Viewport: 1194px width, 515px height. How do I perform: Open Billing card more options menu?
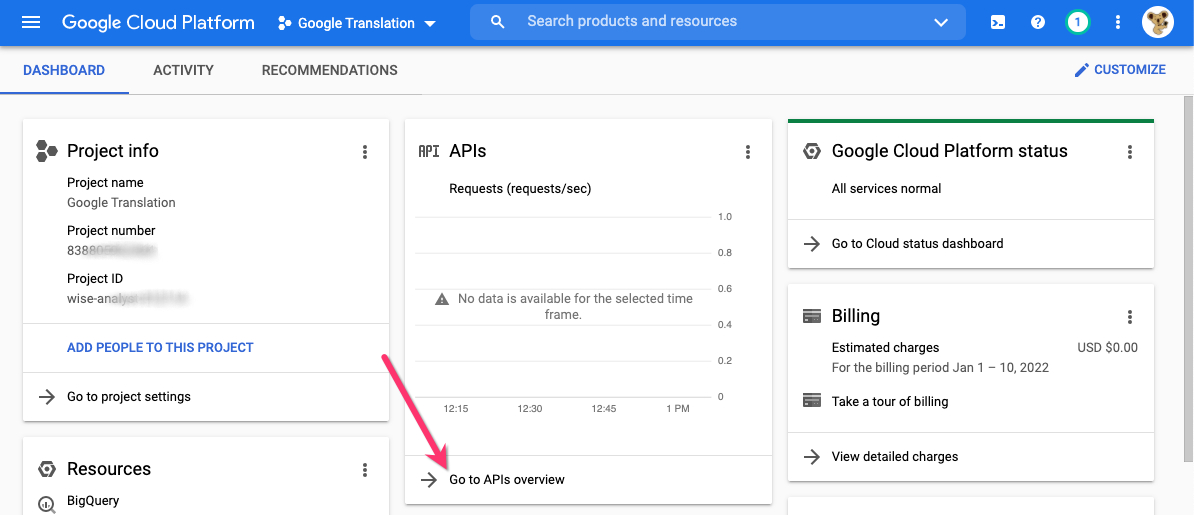[x=1130, y=317]
